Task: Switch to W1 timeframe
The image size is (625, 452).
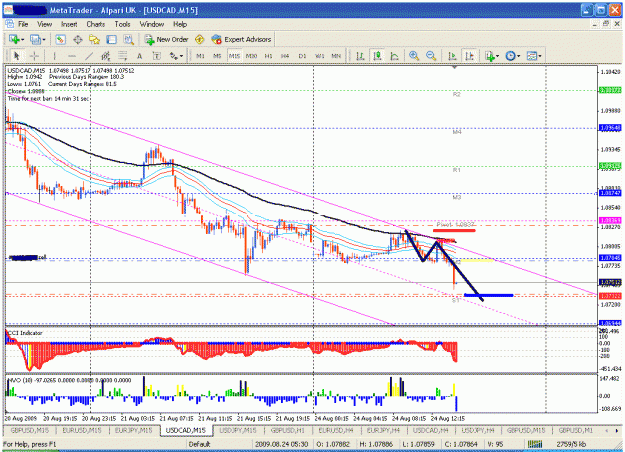Action: point(320,56)
